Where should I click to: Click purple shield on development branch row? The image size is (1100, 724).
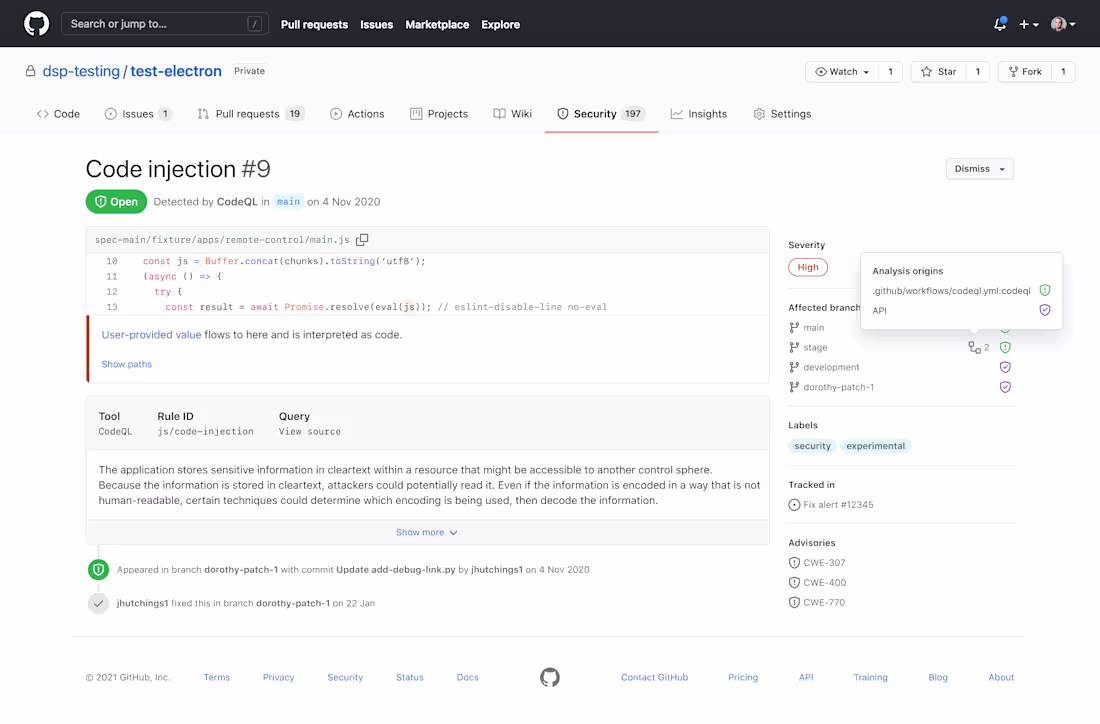click(1005, 367)
